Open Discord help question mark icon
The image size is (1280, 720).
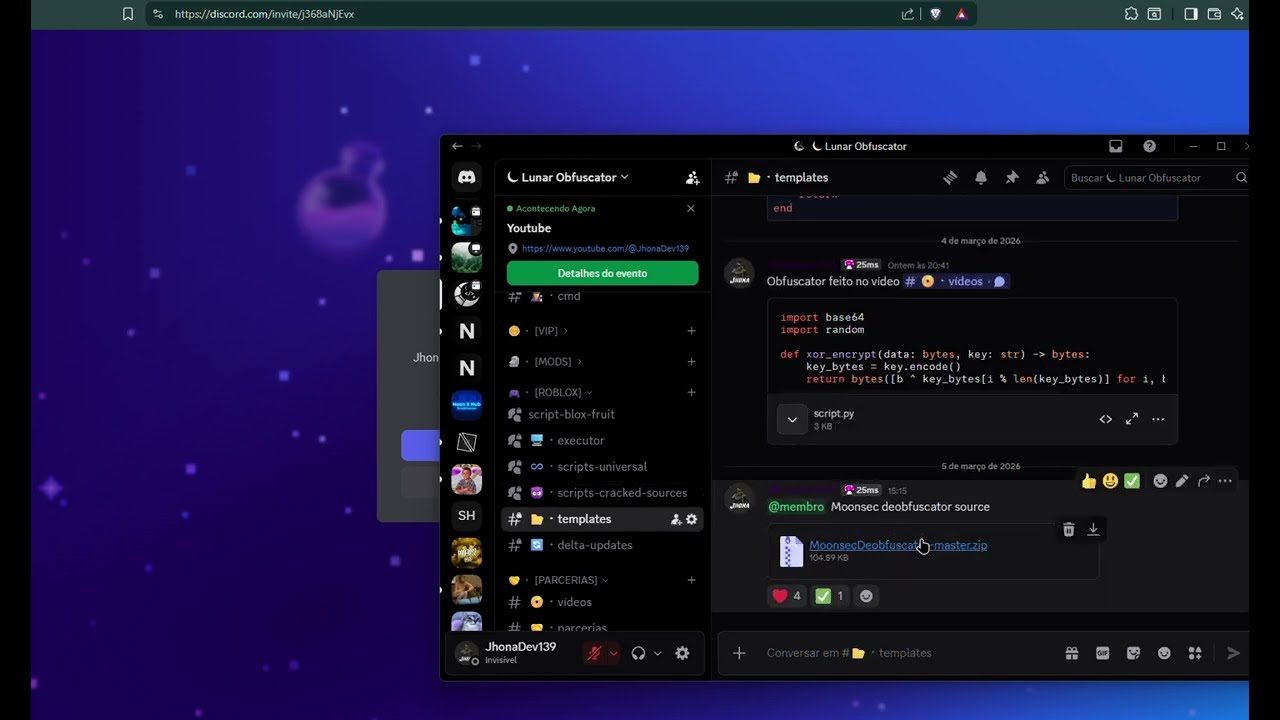[x=1150, y=146]
